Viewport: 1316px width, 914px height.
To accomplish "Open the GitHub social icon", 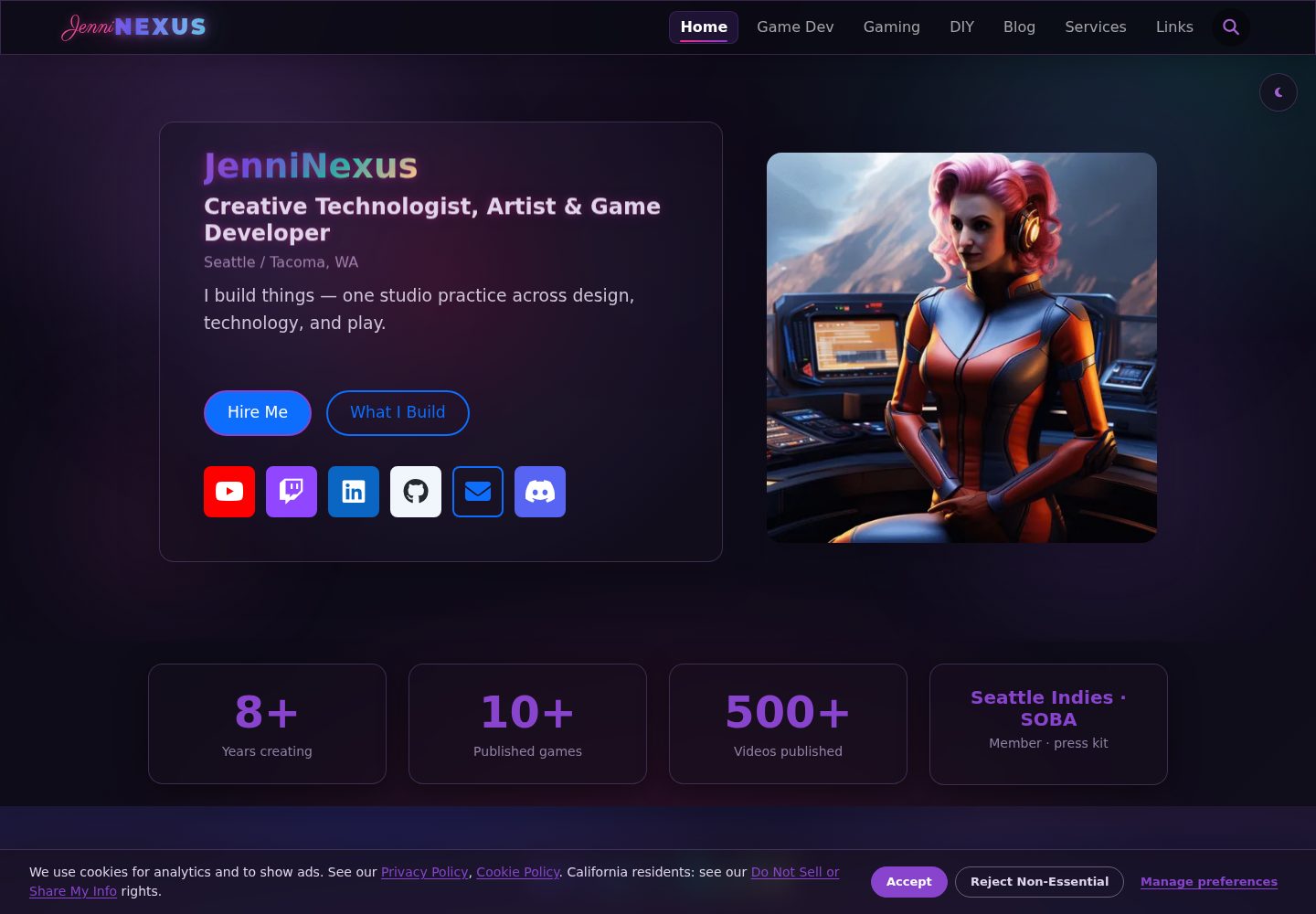I will pyautogui.click(x=416, y=492).
